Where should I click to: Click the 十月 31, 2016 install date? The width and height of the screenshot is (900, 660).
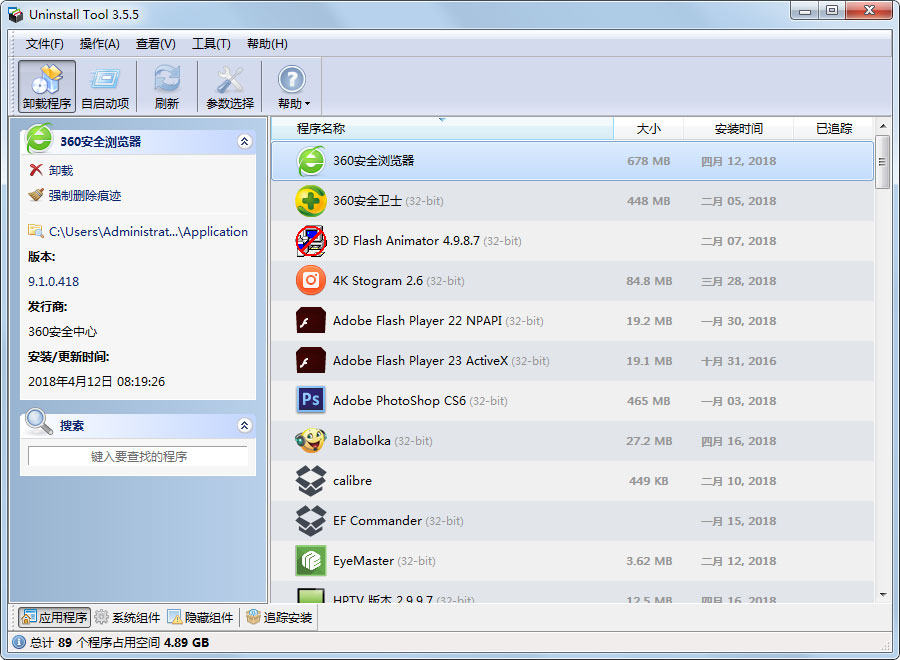tap(738, 361)
